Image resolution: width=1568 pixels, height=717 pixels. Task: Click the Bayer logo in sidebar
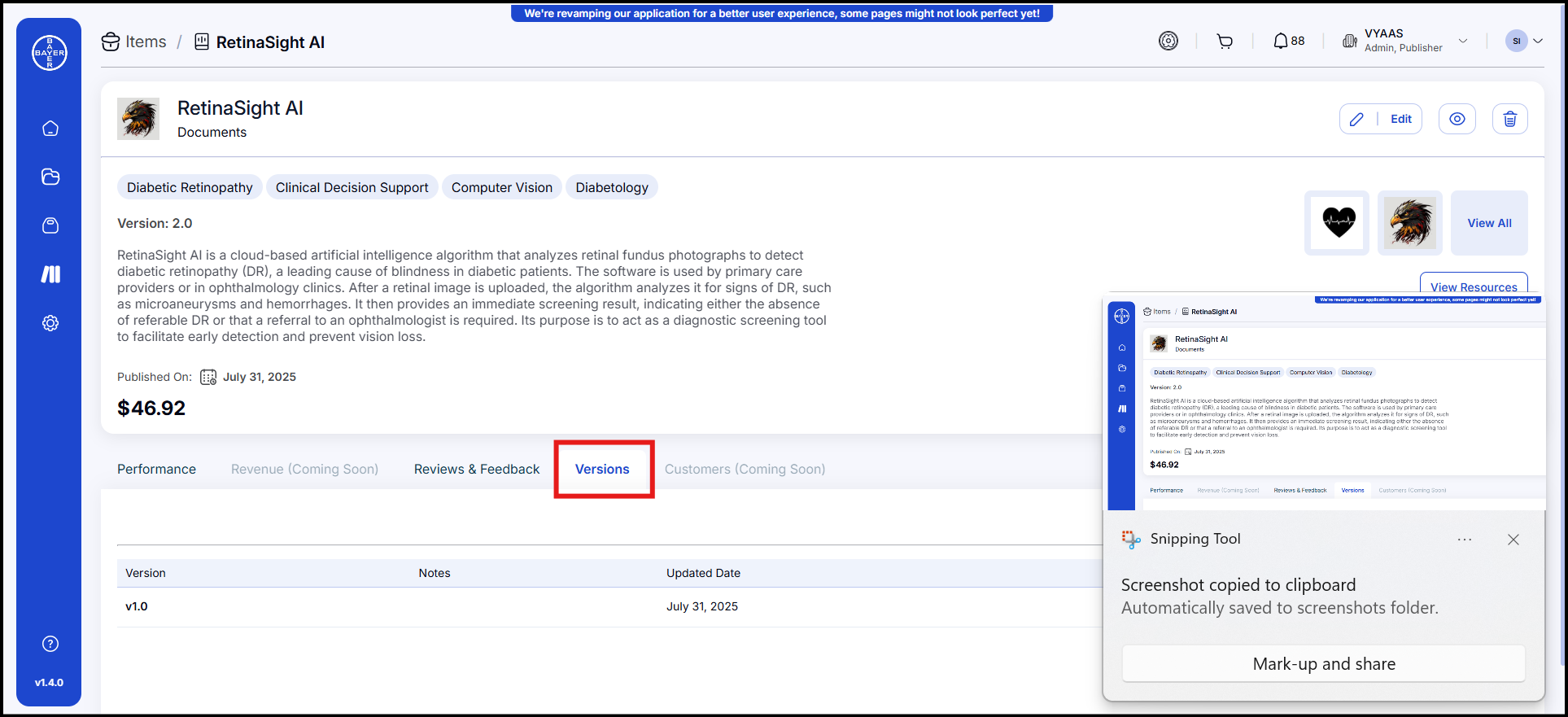50,53
